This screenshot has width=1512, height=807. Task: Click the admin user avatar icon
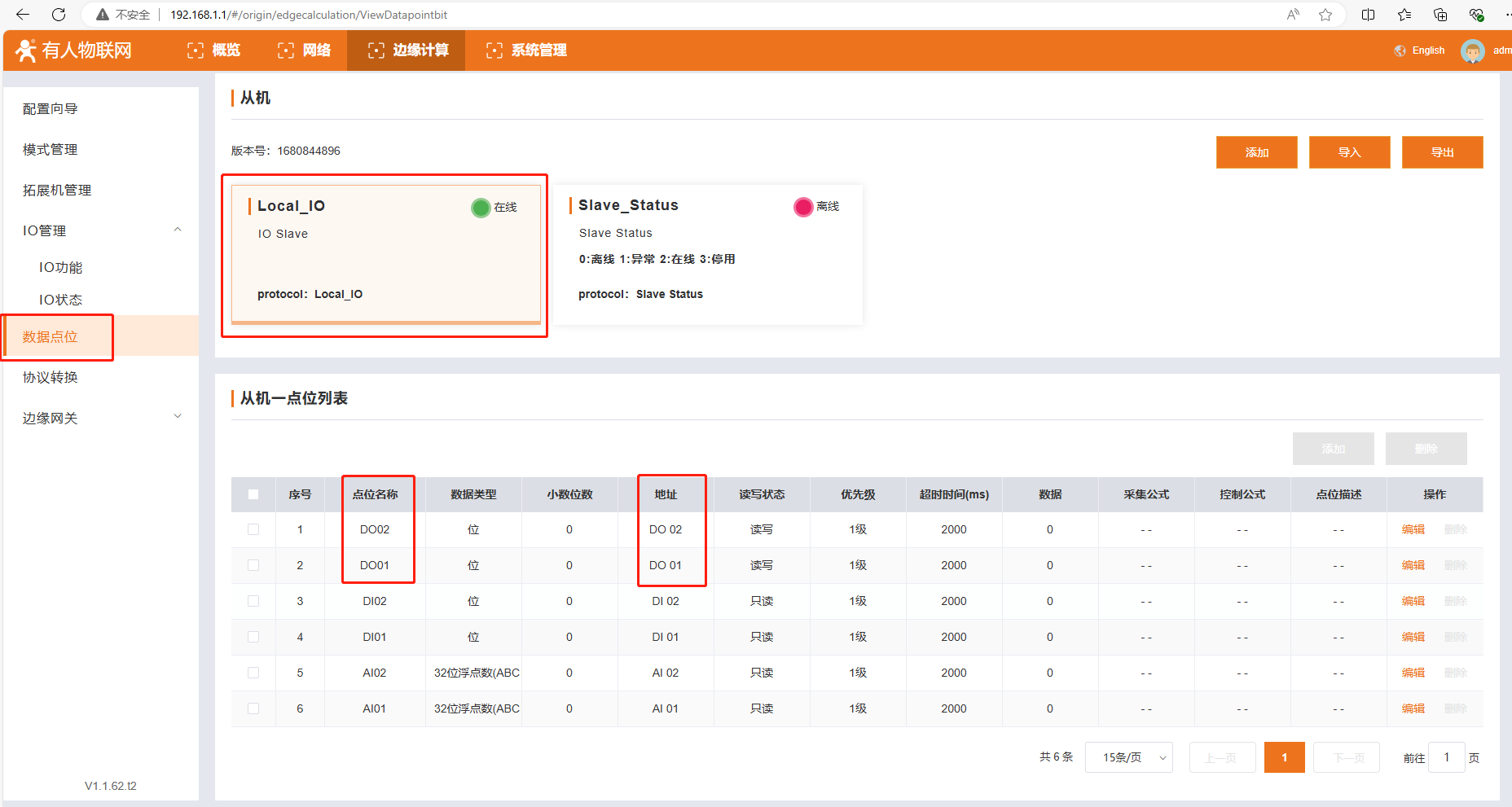pyautogui.click(x=1472, y=50)
